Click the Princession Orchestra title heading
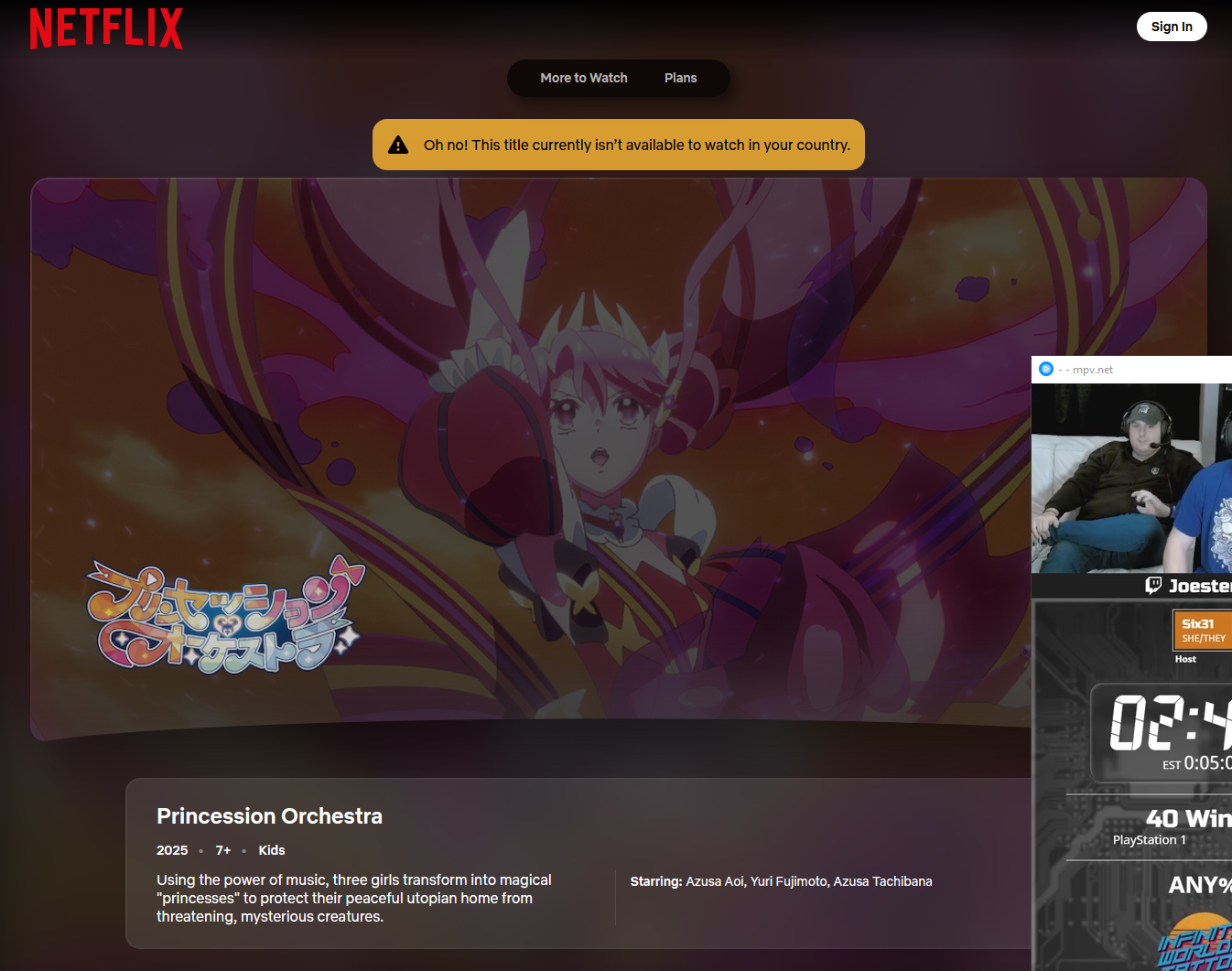1232x971 pixels. click(269, 816)
